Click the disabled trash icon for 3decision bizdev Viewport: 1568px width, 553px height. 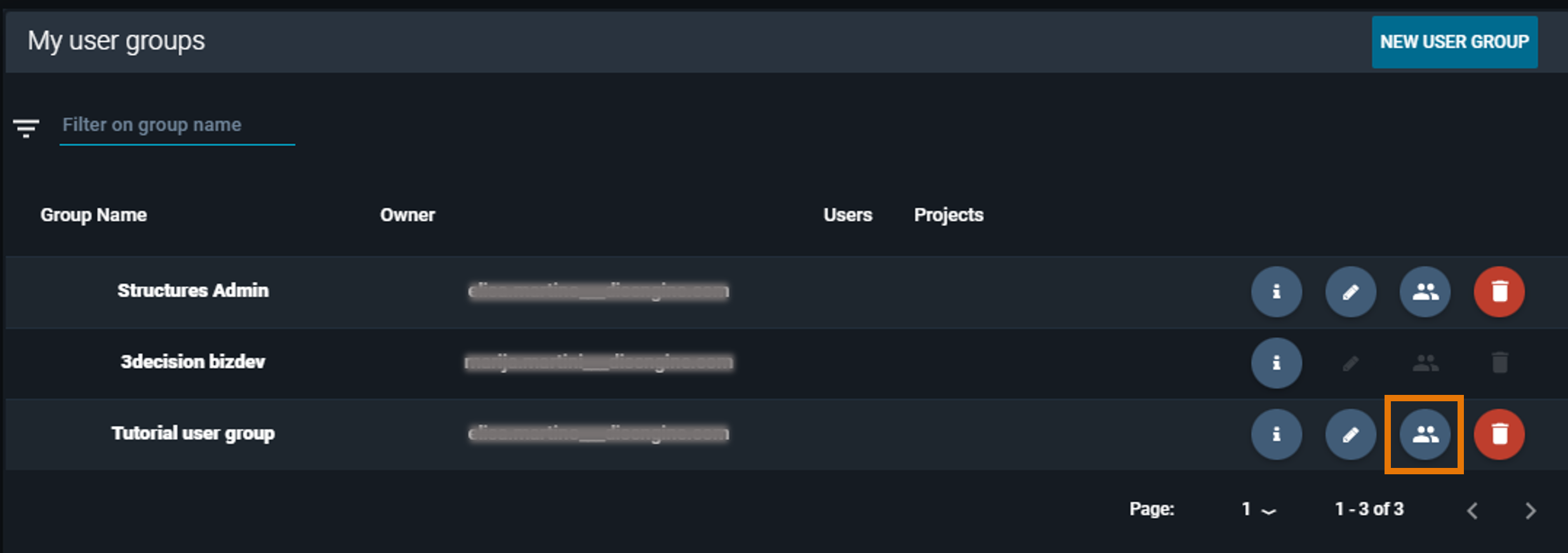coord(1499,363)
